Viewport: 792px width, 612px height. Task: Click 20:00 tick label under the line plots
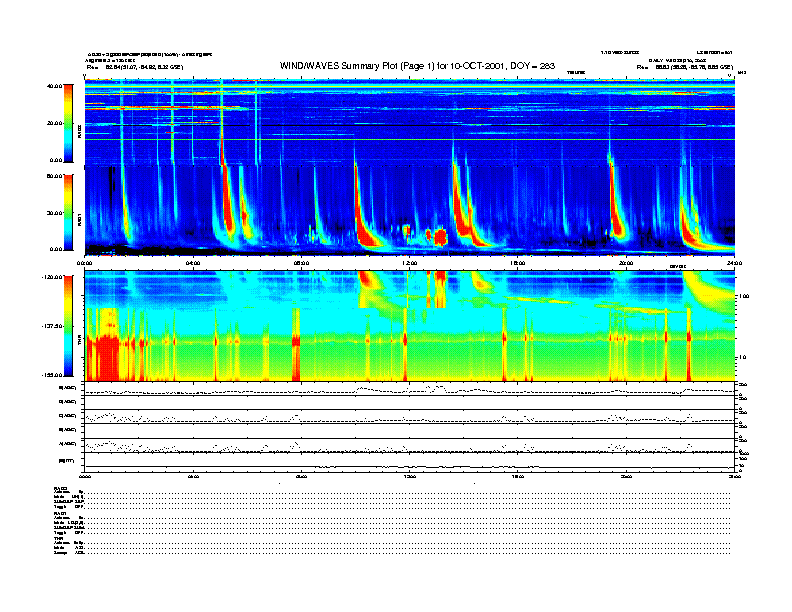(626, 476)
